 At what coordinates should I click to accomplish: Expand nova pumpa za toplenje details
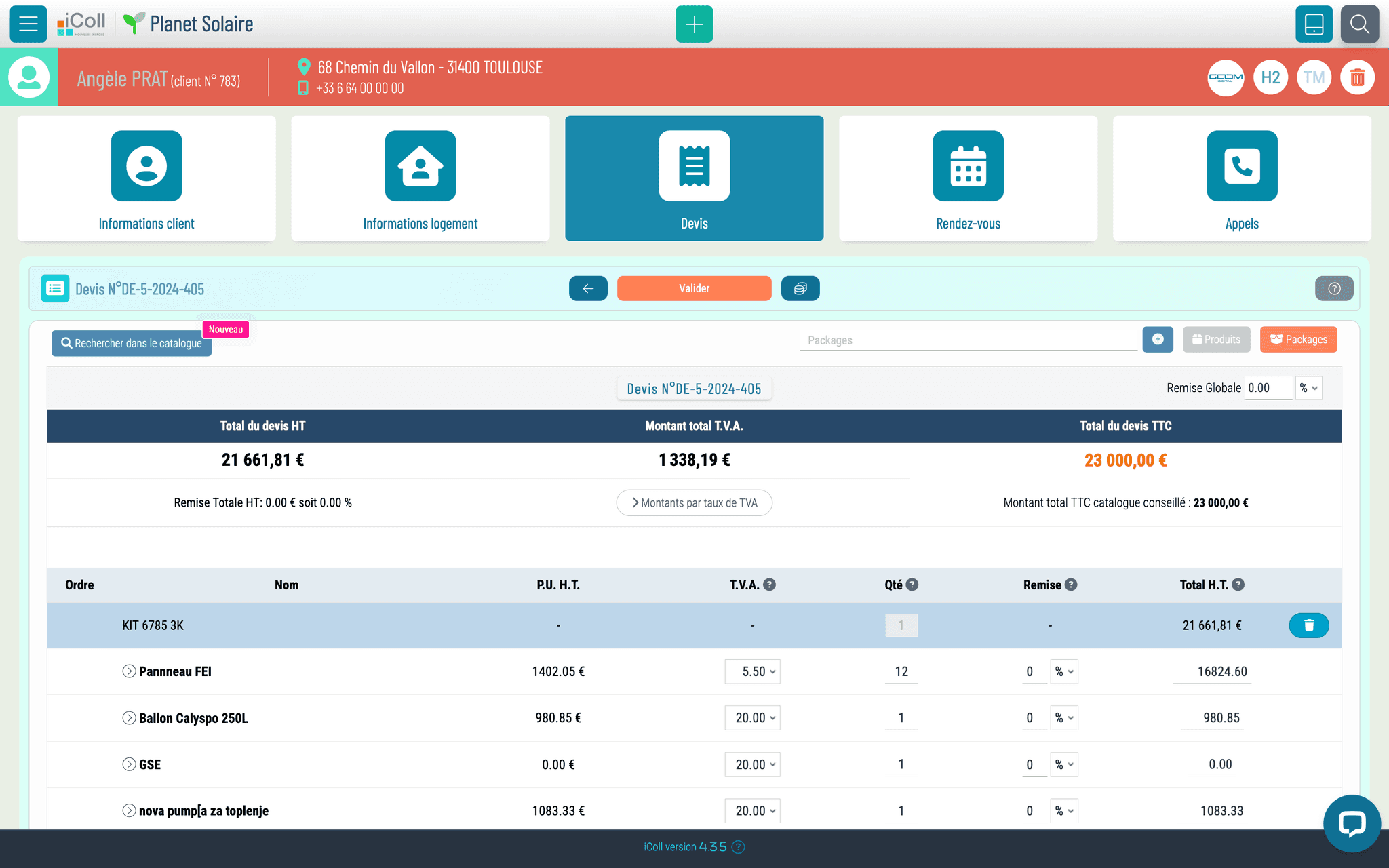pos(129,810)
